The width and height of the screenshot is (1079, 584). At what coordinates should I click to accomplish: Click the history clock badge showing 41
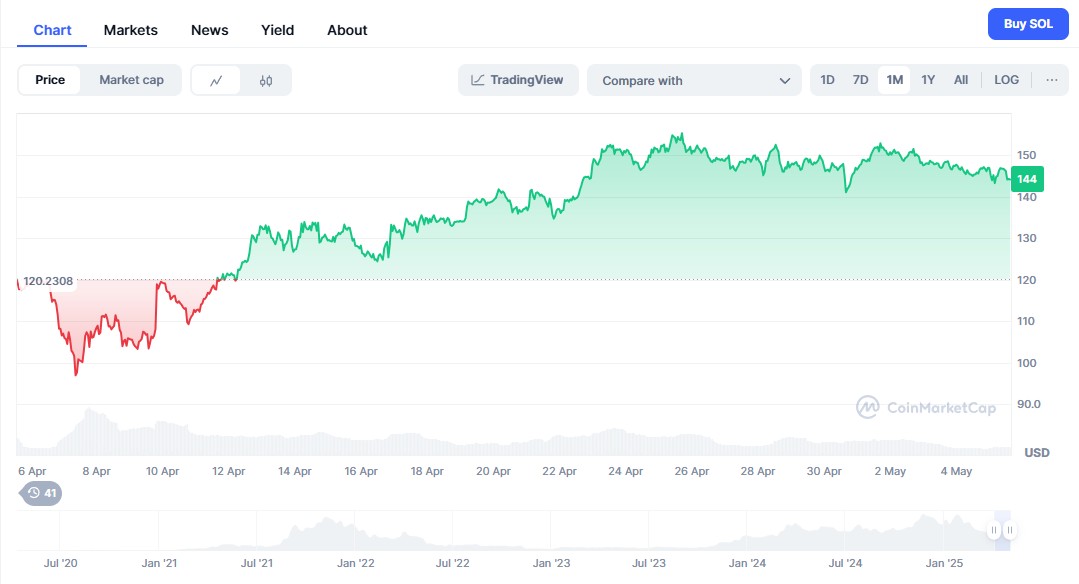click(41, 492)
